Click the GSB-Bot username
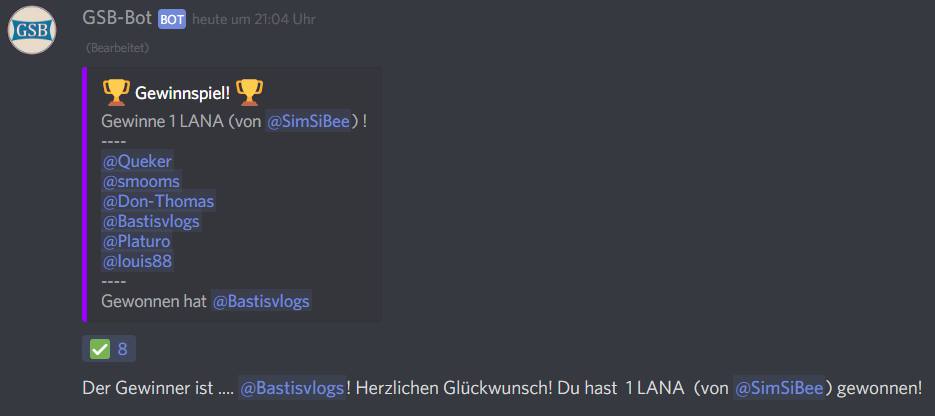 pos(117,18)
